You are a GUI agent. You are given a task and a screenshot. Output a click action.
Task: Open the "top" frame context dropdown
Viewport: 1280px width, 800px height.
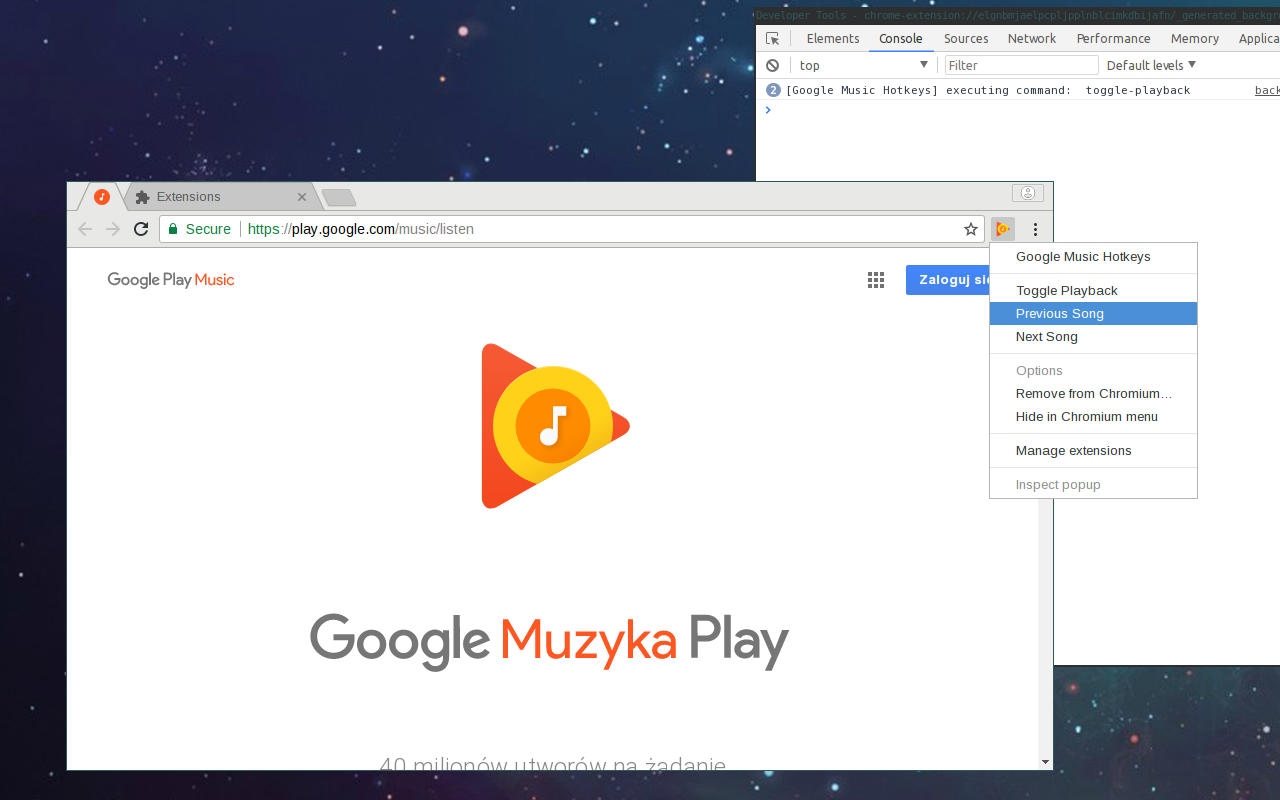click(862, 64)
